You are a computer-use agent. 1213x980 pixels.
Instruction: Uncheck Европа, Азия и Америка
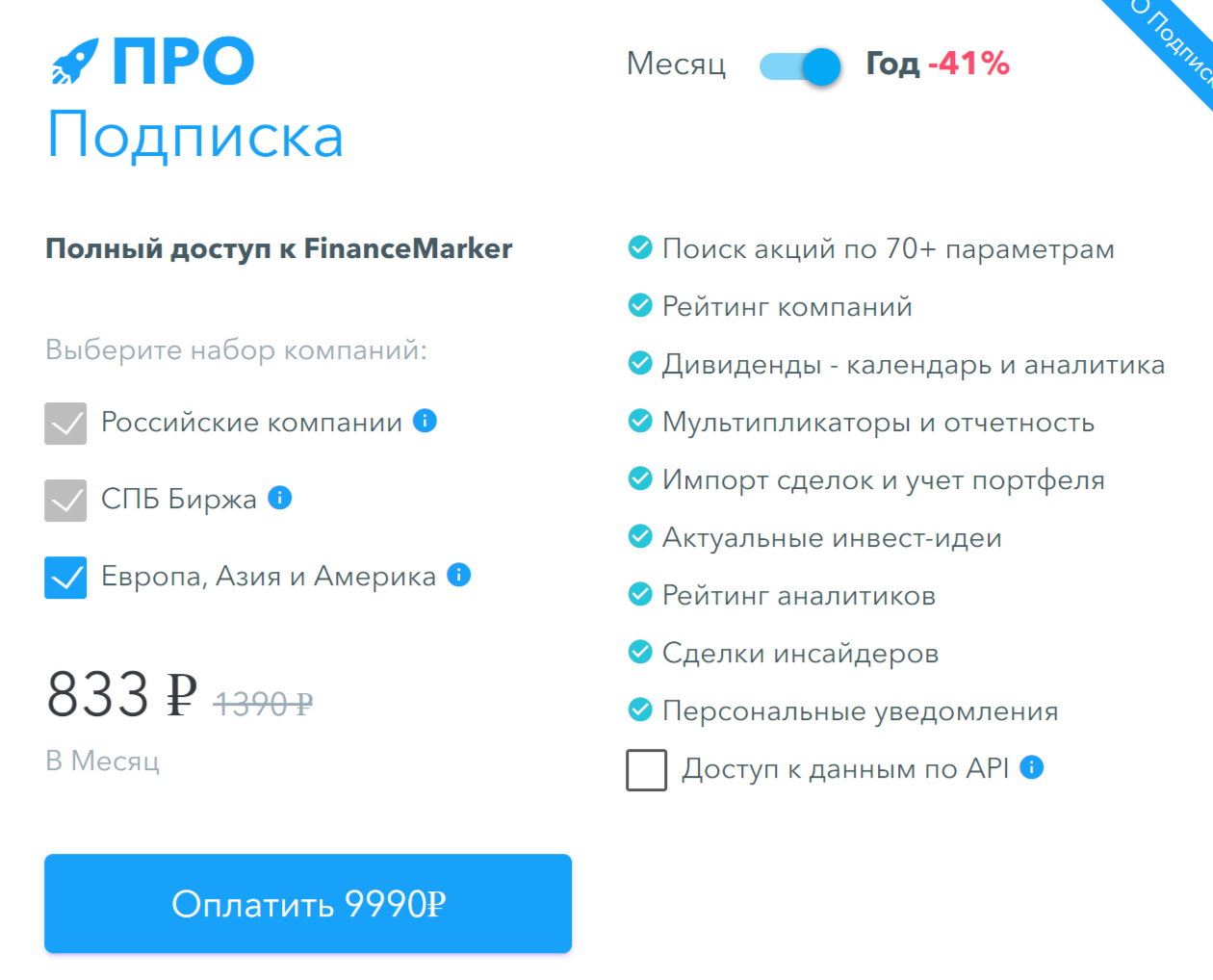click(x=64, y=576)
